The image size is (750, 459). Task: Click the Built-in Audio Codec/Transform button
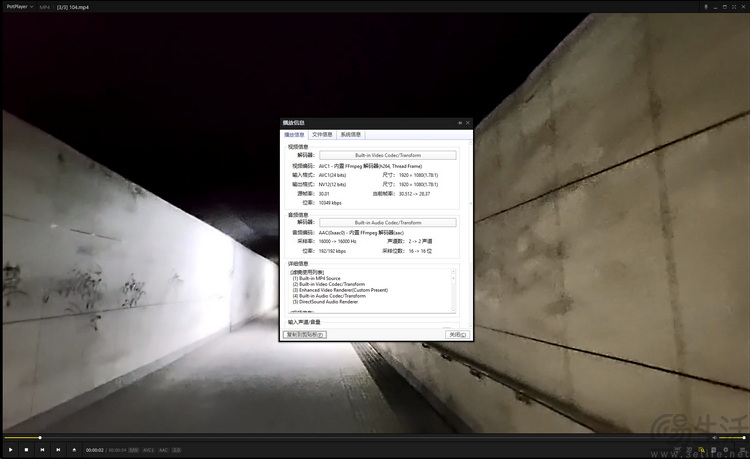(388, 222)
